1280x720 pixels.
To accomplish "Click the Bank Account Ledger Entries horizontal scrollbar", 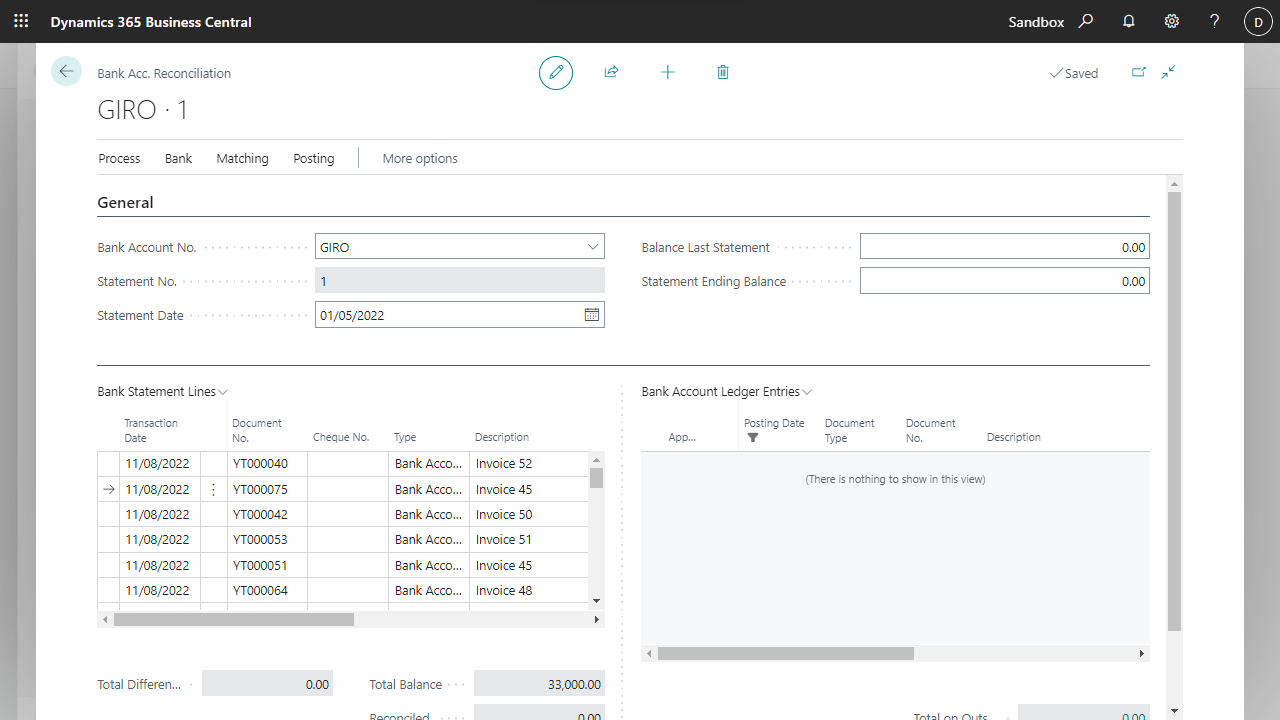I will 786,654.
